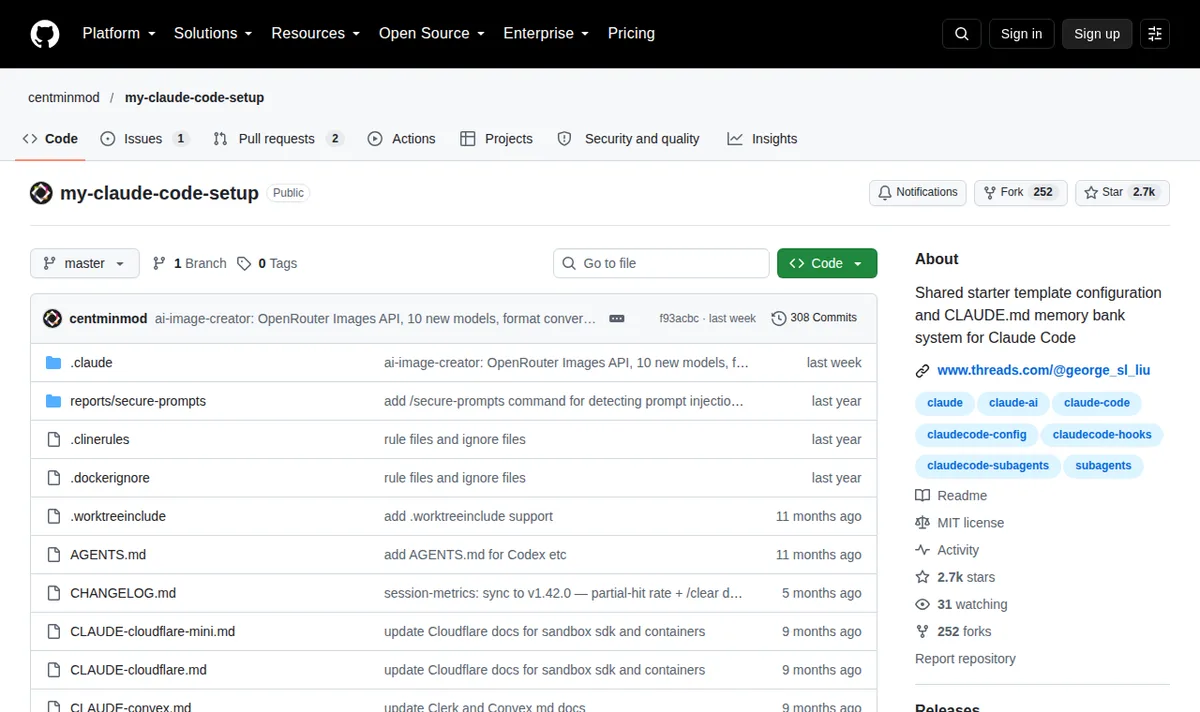
Task: Click the branch icon beside 1 Branch
Action: (159, 263)
